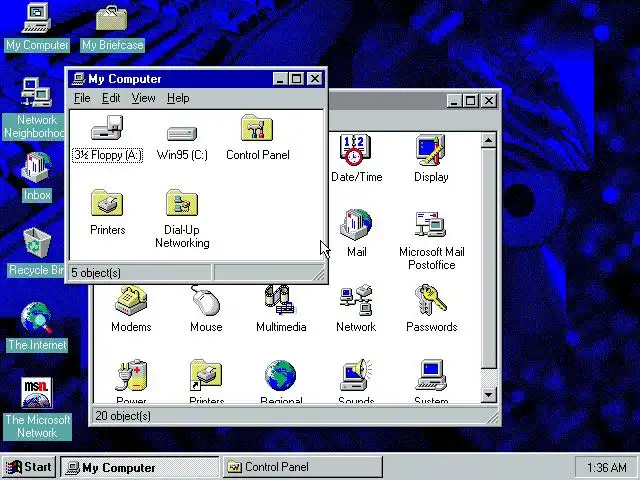Click the "5 object(s)" status bar text
640x480 pixels.
point(96,273)
